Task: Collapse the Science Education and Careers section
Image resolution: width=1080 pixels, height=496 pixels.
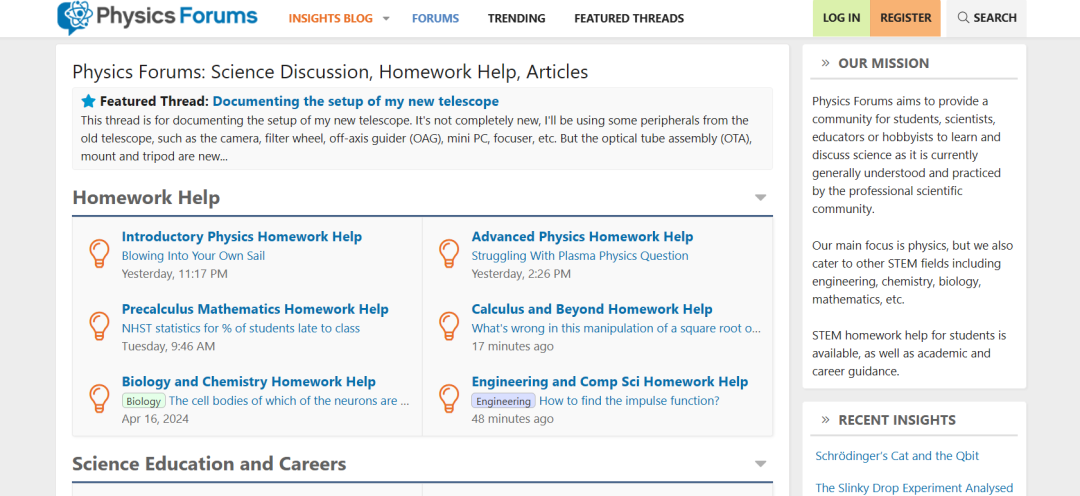Action: tap(760, 464)
